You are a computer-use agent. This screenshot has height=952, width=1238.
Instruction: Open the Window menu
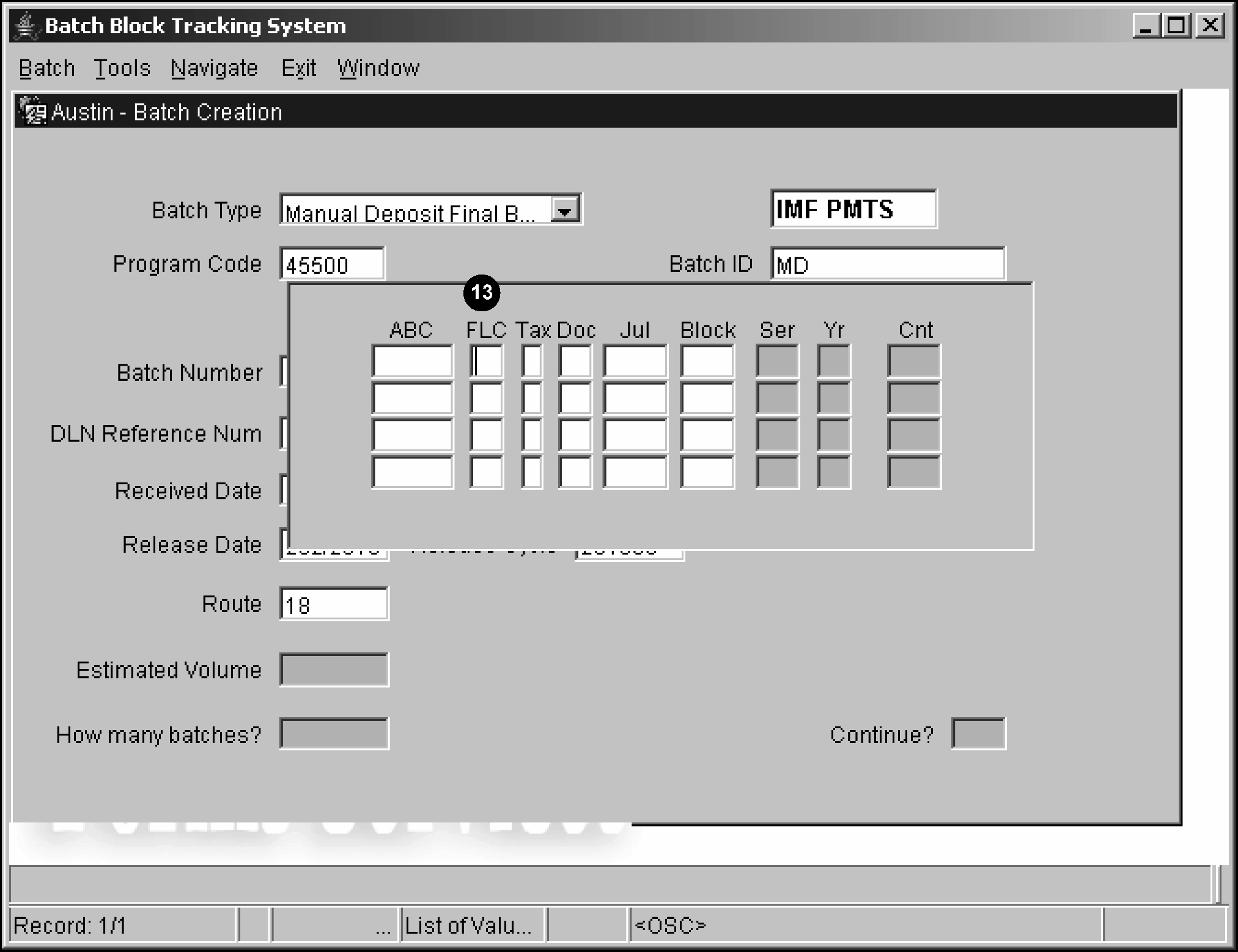tap(378, 68)
